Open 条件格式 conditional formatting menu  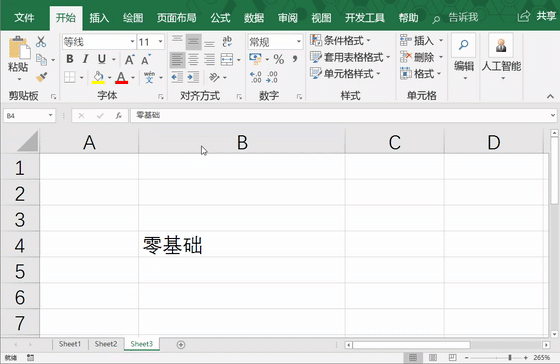tap(340, 40)
